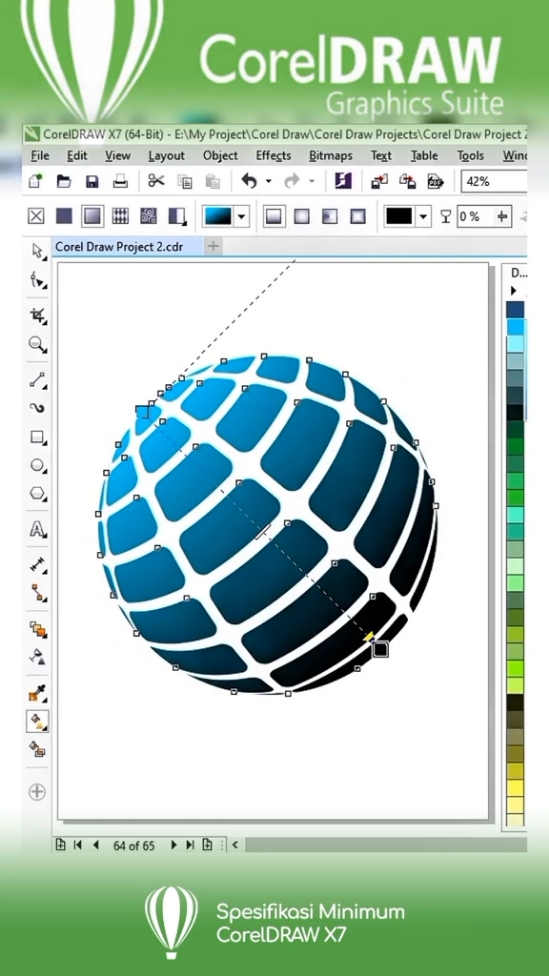The image size is (549, 976).
Task: Select the Zoom tool in toolbox
Action: pos(38,344)
